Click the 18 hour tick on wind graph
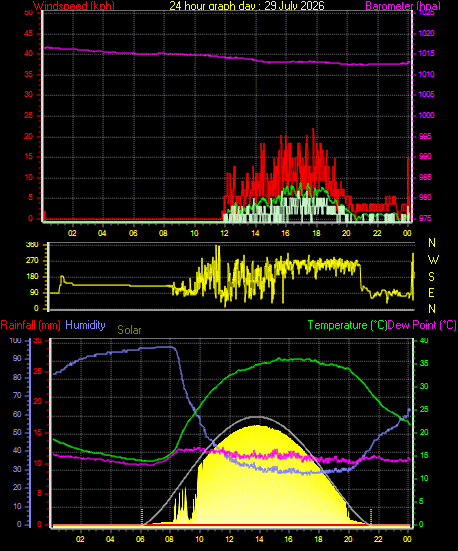 pyautogui.click(x=316, y=233)
